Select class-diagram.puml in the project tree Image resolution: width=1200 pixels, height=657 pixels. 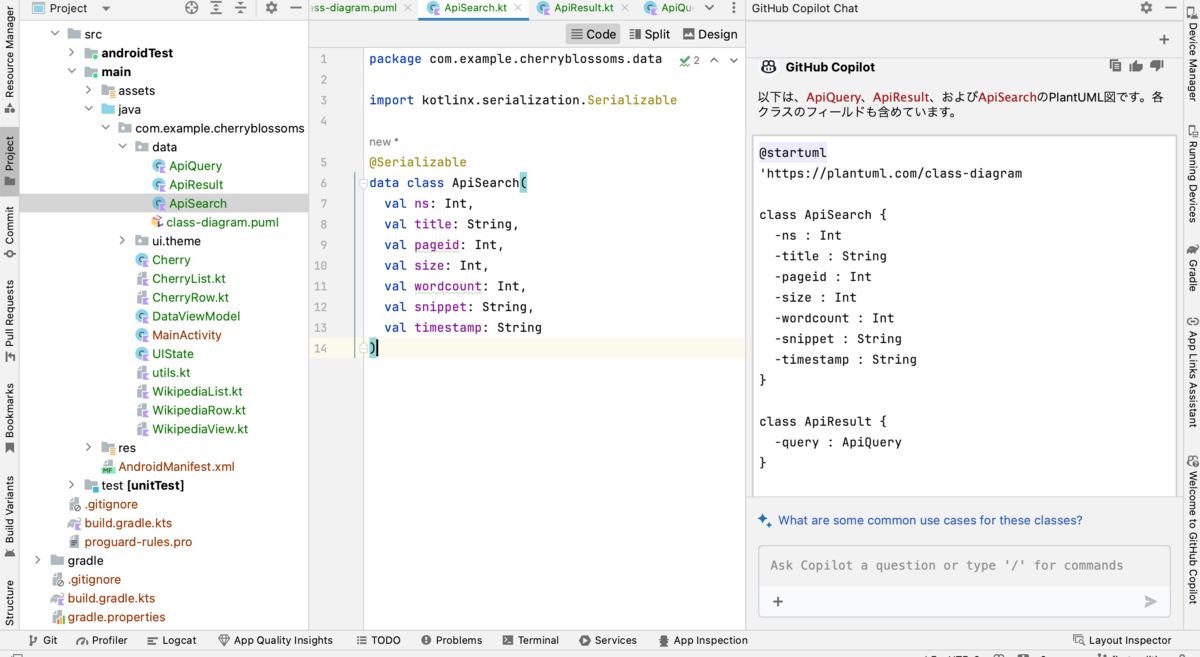222,222
